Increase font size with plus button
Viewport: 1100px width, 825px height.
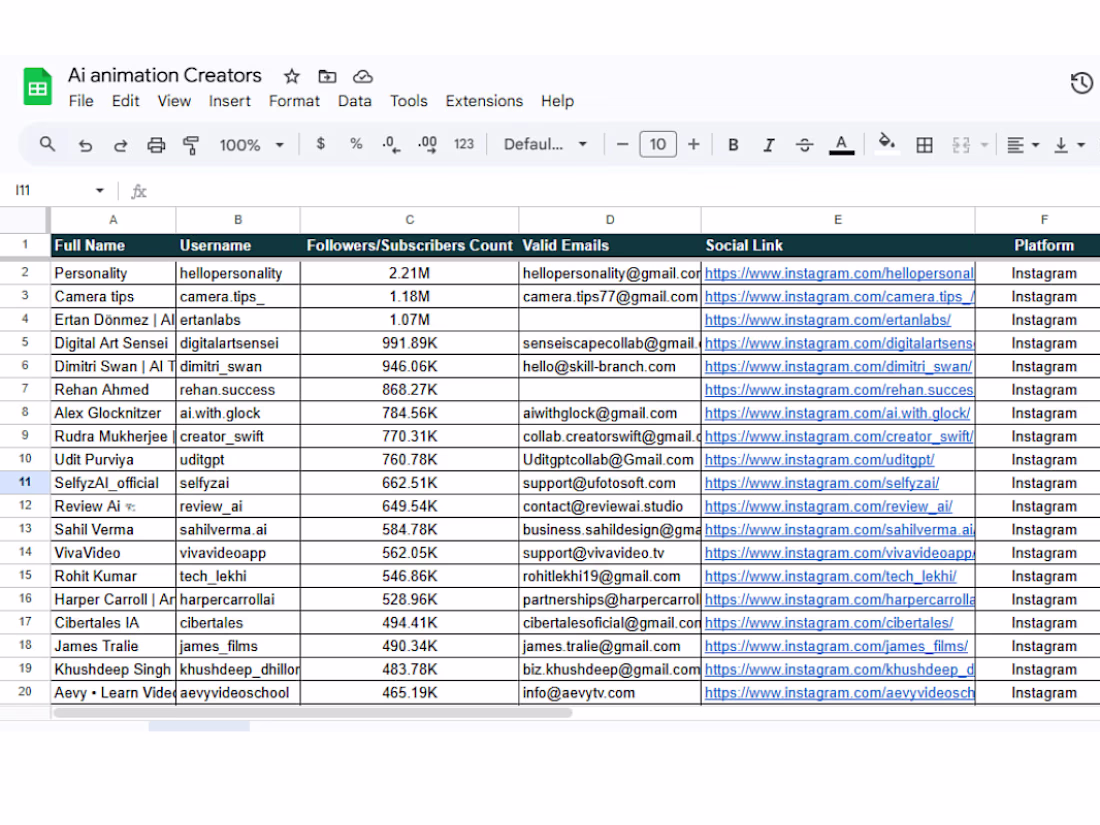tap(693, 145)
